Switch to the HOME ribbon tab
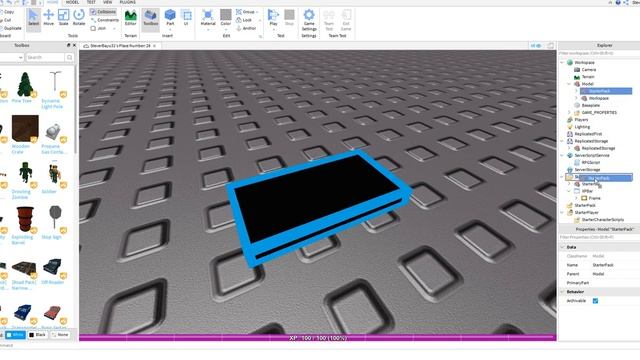The width and height of the screenshot is (640, 360). tap(53, 2)
